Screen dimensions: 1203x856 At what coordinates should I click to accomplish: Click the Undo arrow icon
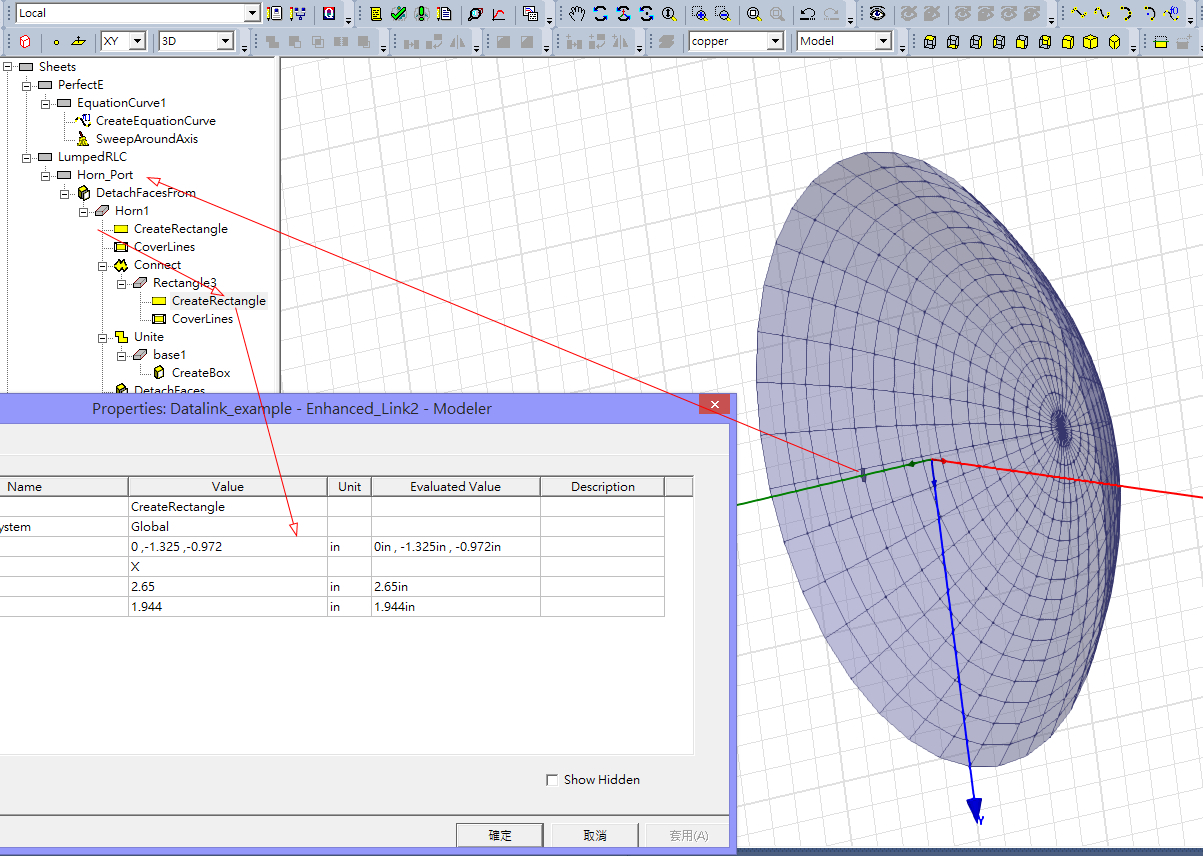pos(808,14)
